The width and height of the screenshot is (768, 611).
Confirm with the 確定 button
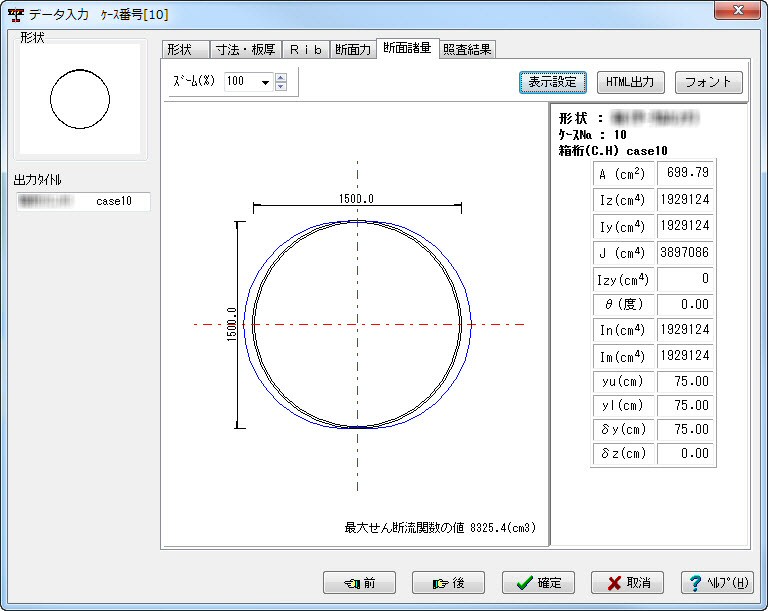coord(538,583)
